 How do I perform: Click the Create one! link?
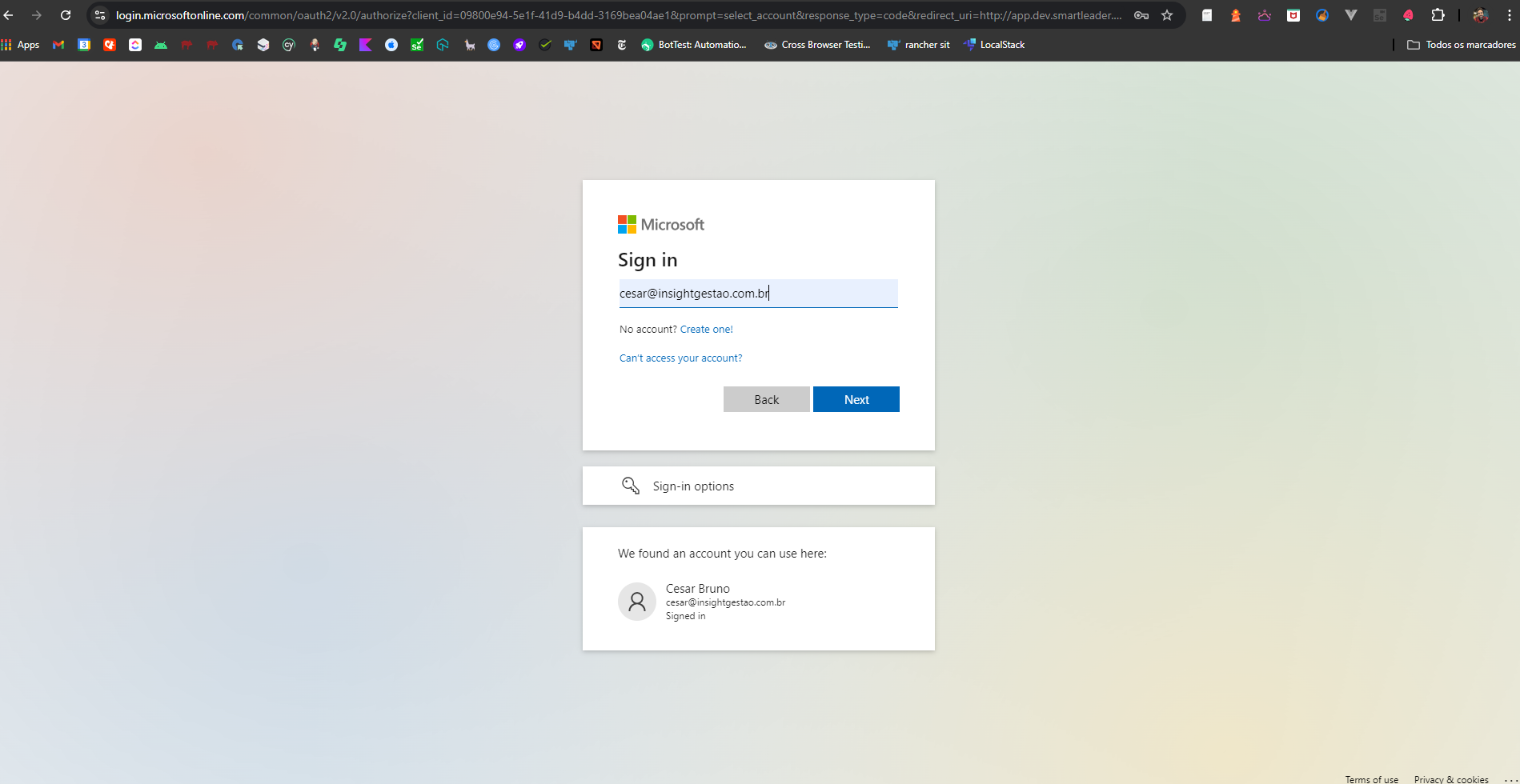(x=706, y=330)
